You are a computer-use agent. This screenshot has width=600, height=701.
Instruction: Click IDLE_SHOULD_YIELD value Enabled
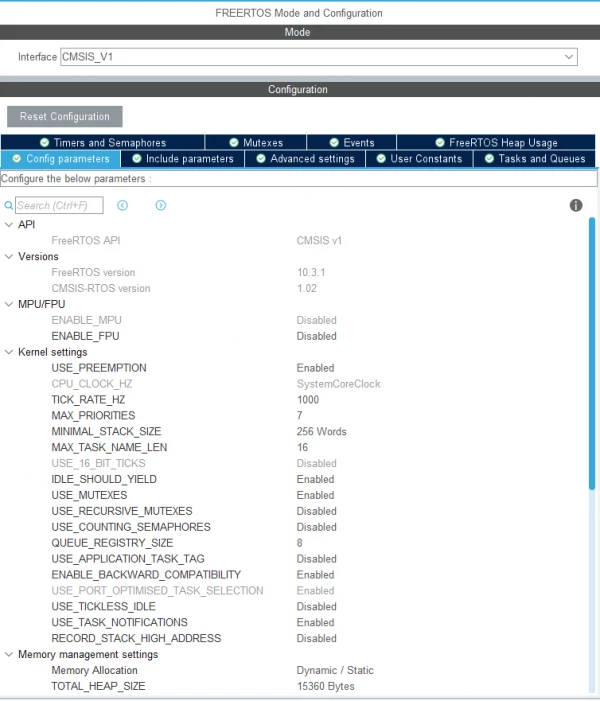click(x=315, y=479)
